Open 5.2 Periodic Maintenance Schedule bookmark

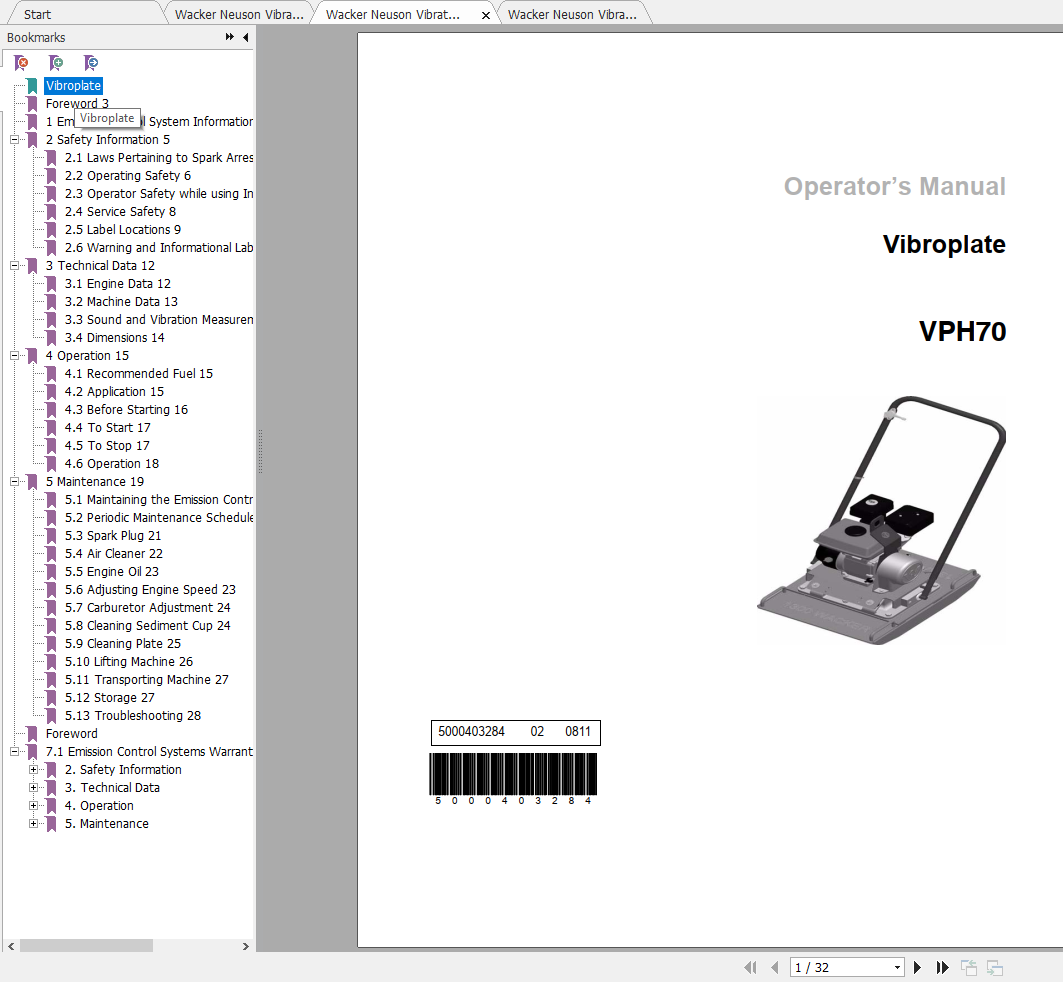coord(159,518)
